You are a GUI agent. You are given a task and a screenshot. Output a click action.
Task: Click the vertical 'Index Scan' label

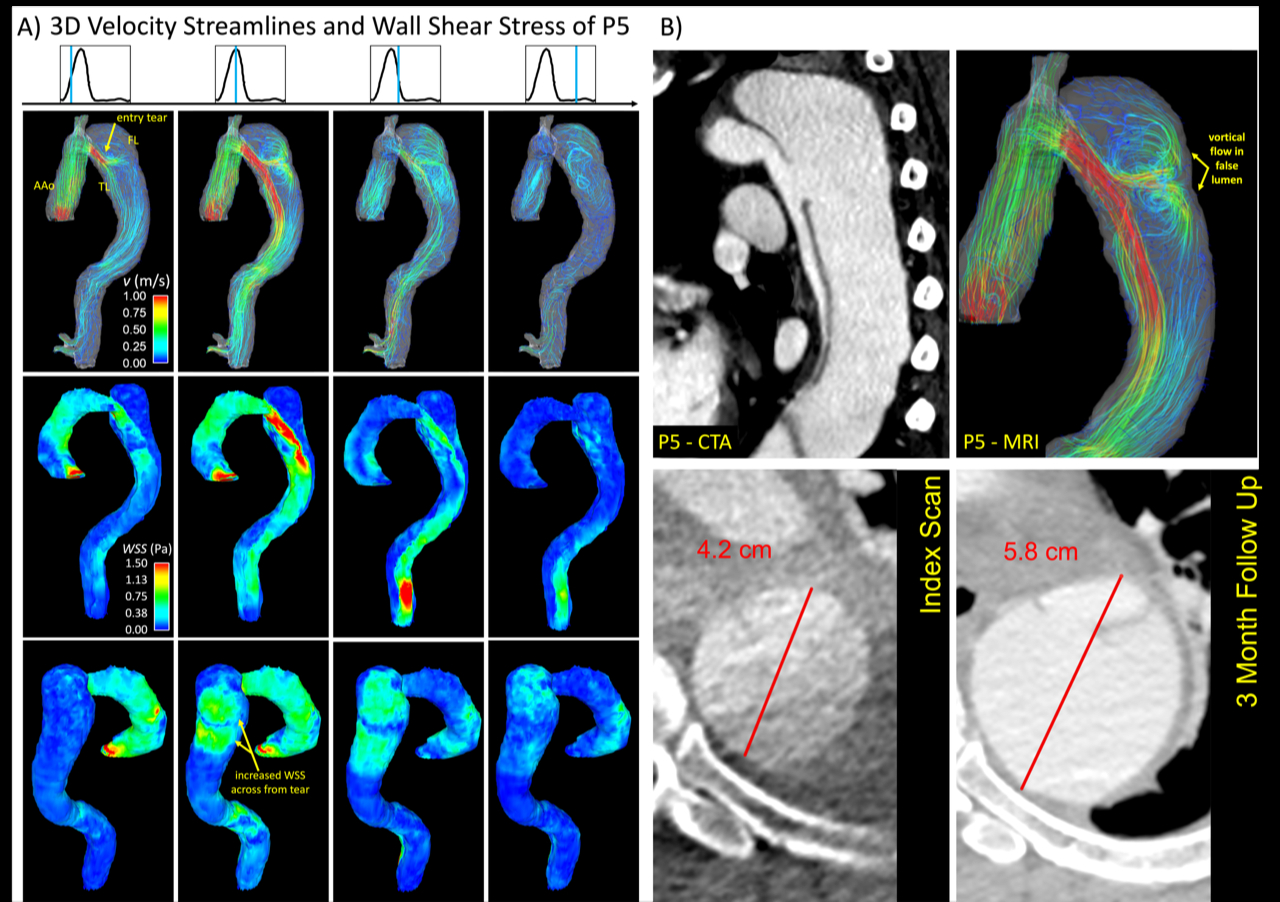(930, 558)
